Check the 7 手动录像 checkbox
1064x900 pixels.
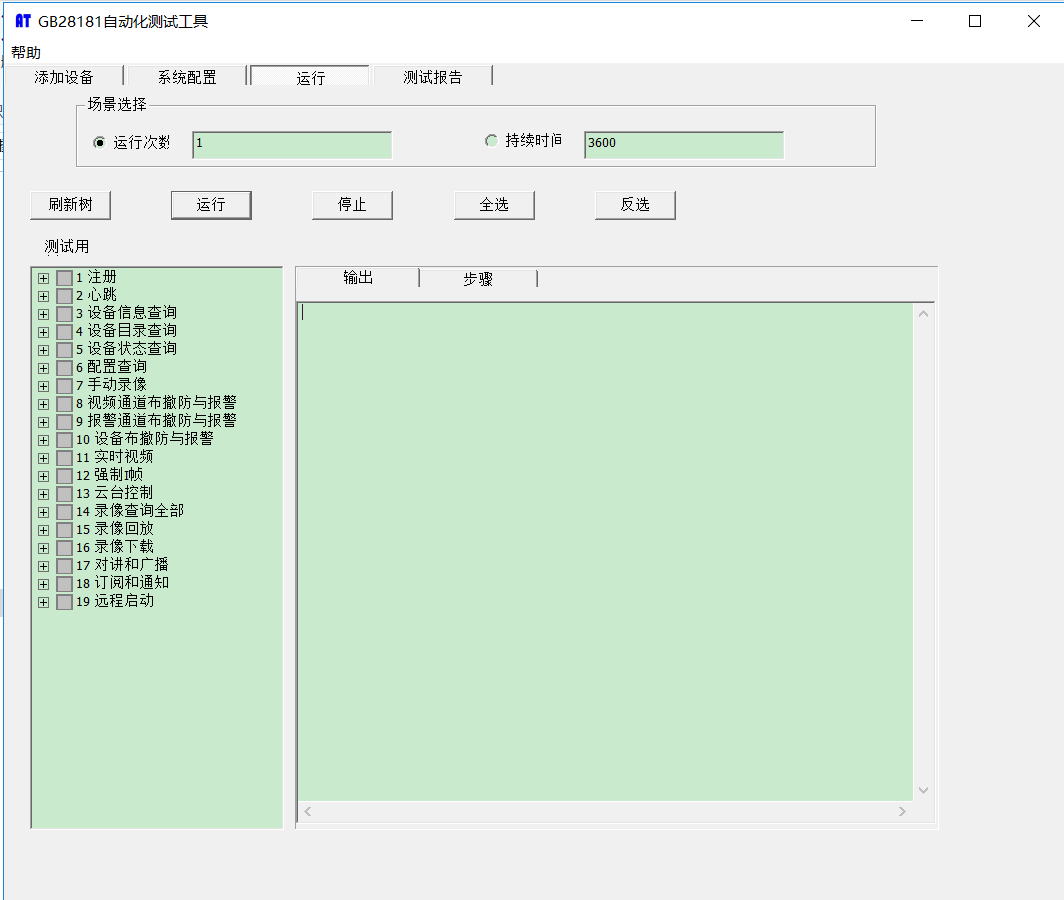64,386
